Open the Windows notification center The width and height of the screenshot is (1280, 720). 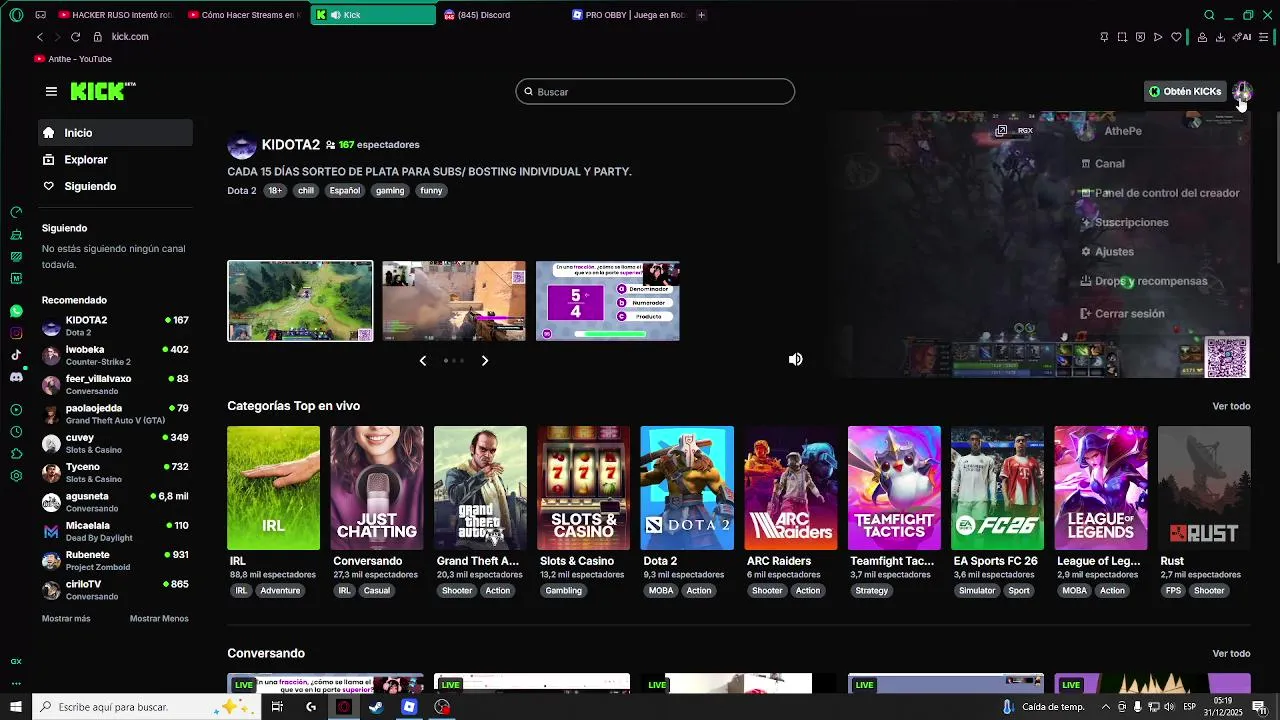click(1259, 707)
